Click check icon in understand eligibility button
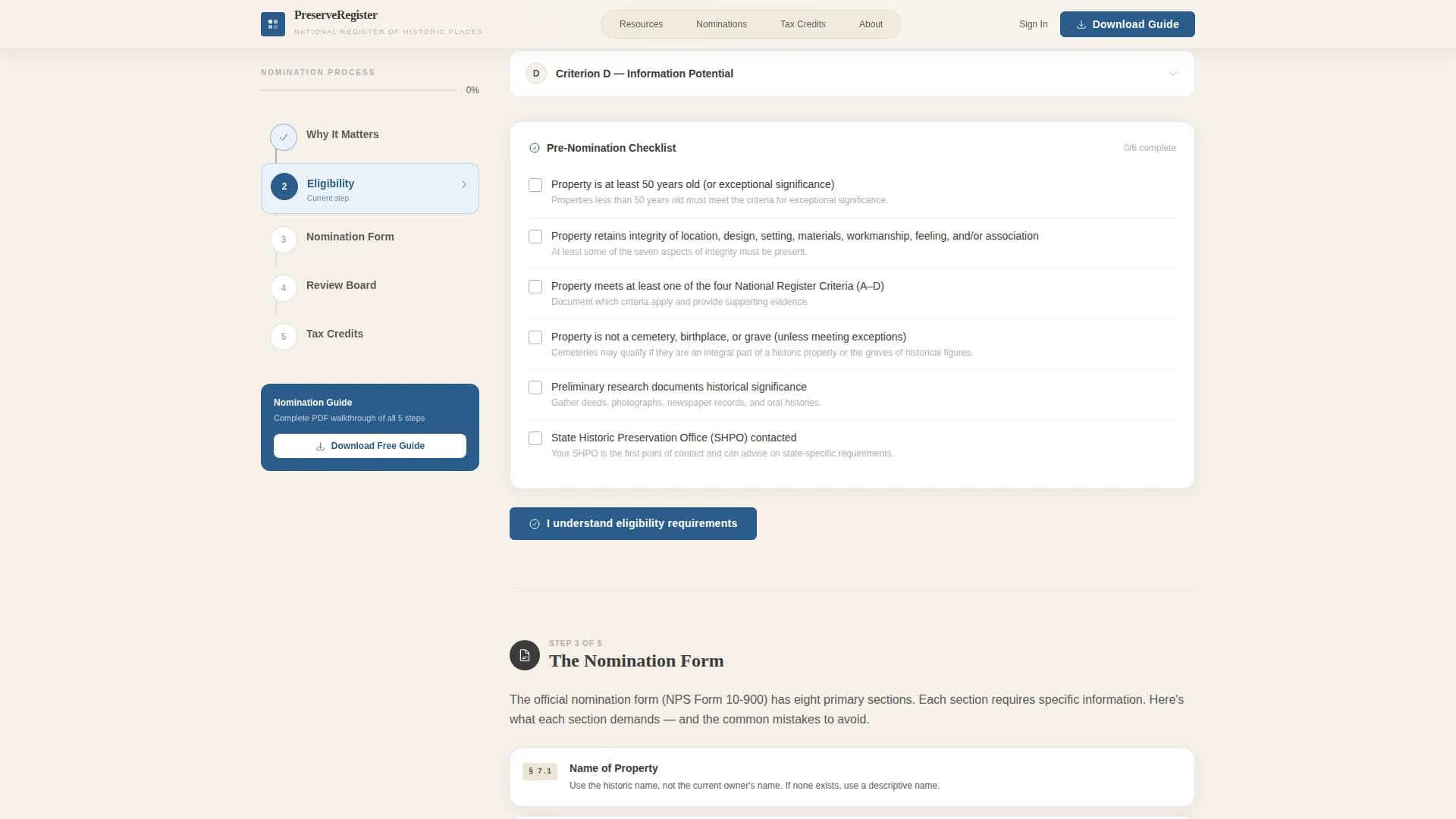1456x819 pixels. point(535,524)
